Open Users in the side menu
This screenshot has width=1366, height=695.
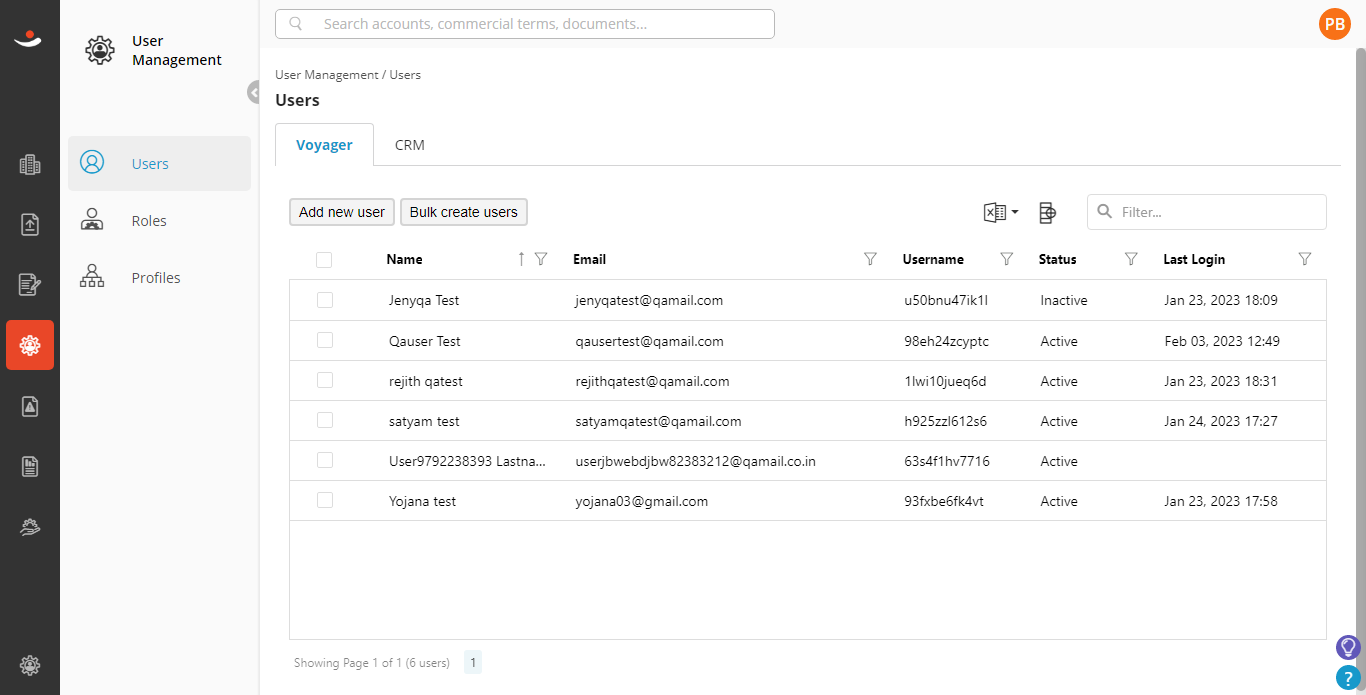pos(159,163)
